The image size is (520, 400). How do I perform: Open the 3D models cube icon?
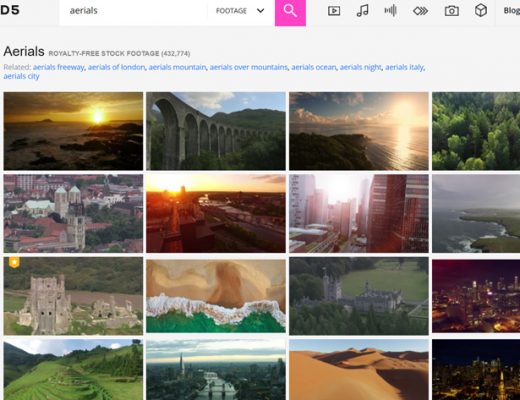coord(481,11)
